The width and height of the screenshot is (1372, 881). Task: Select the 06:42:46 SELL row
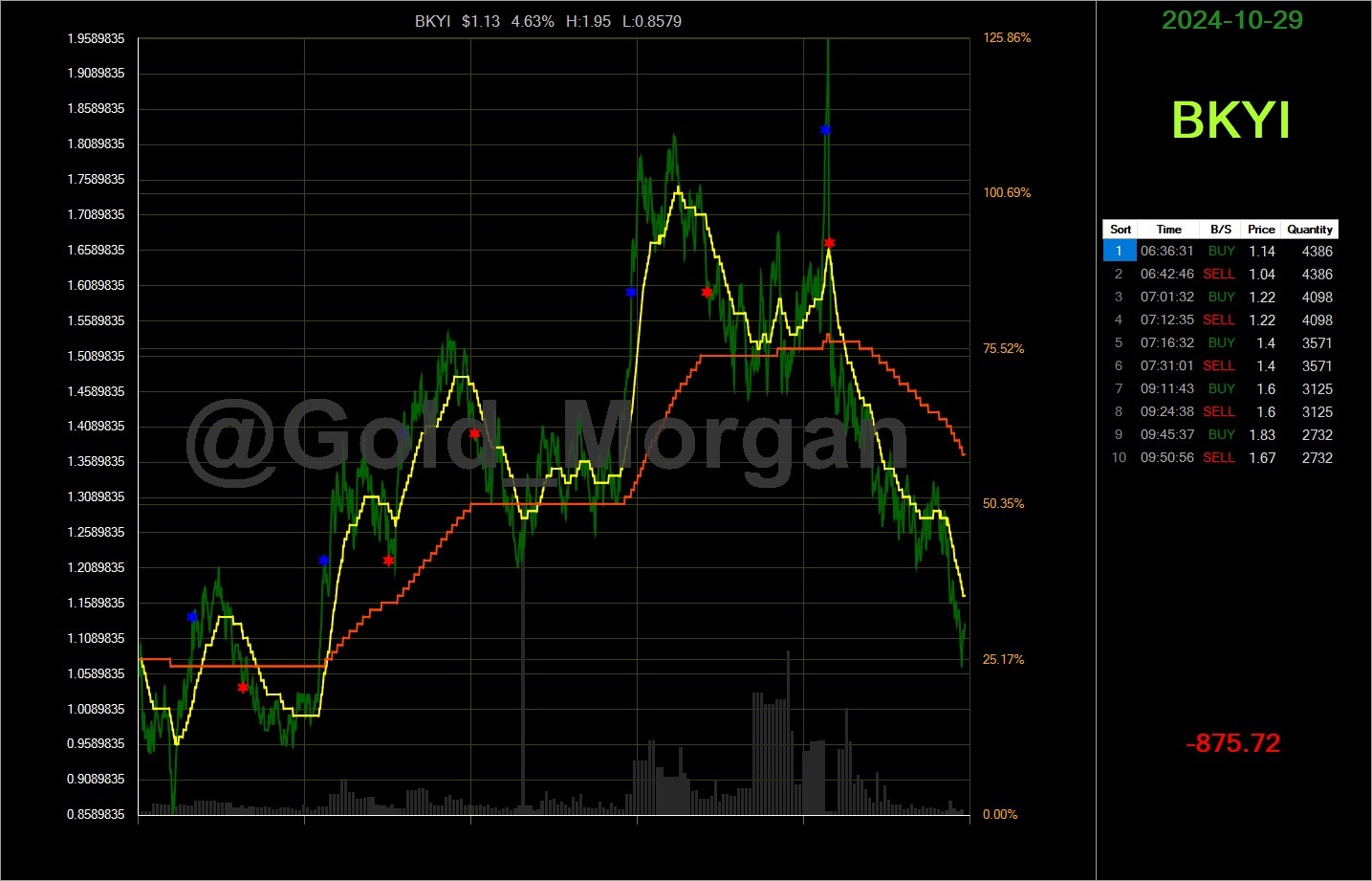point(1221,274)
